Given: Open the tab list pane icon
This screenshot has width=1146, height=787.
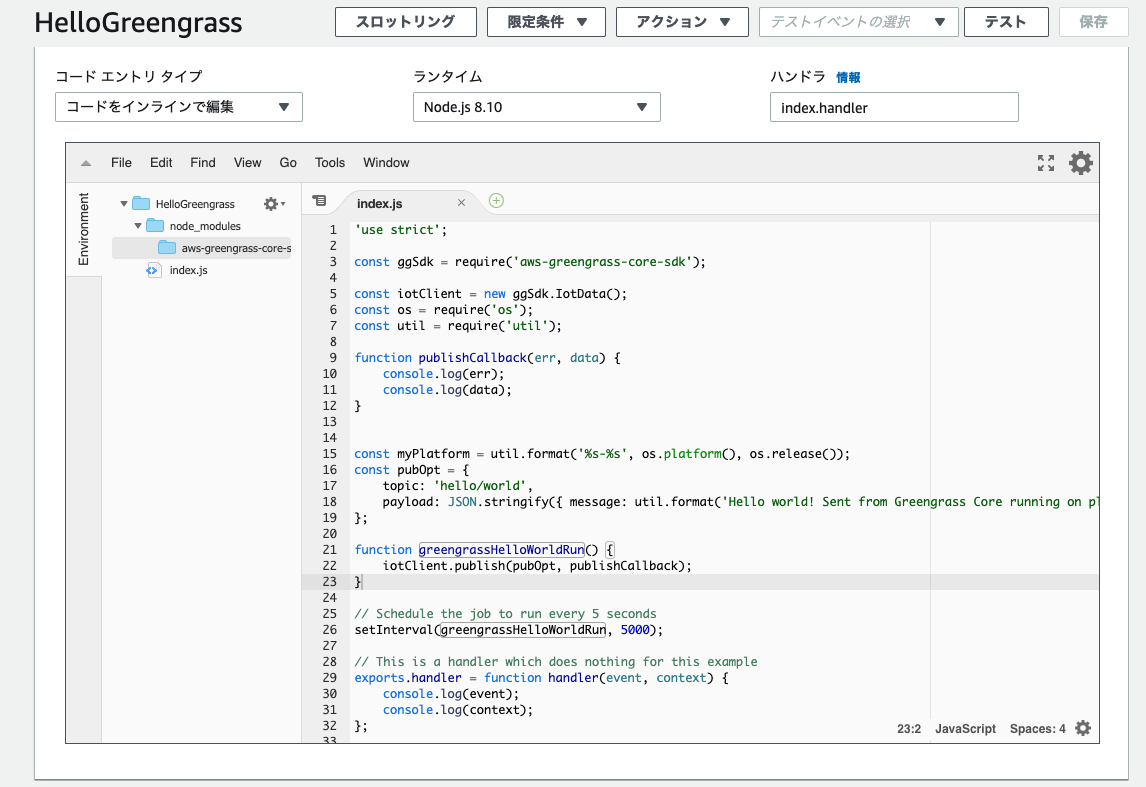Looking at the screenshot, I should pyautogui.click(x=319, y=200).
